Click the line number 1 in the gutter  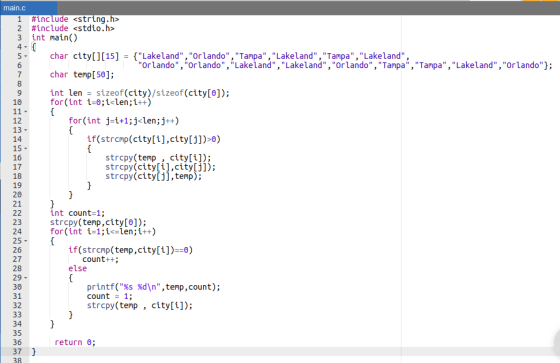(19, 19)
